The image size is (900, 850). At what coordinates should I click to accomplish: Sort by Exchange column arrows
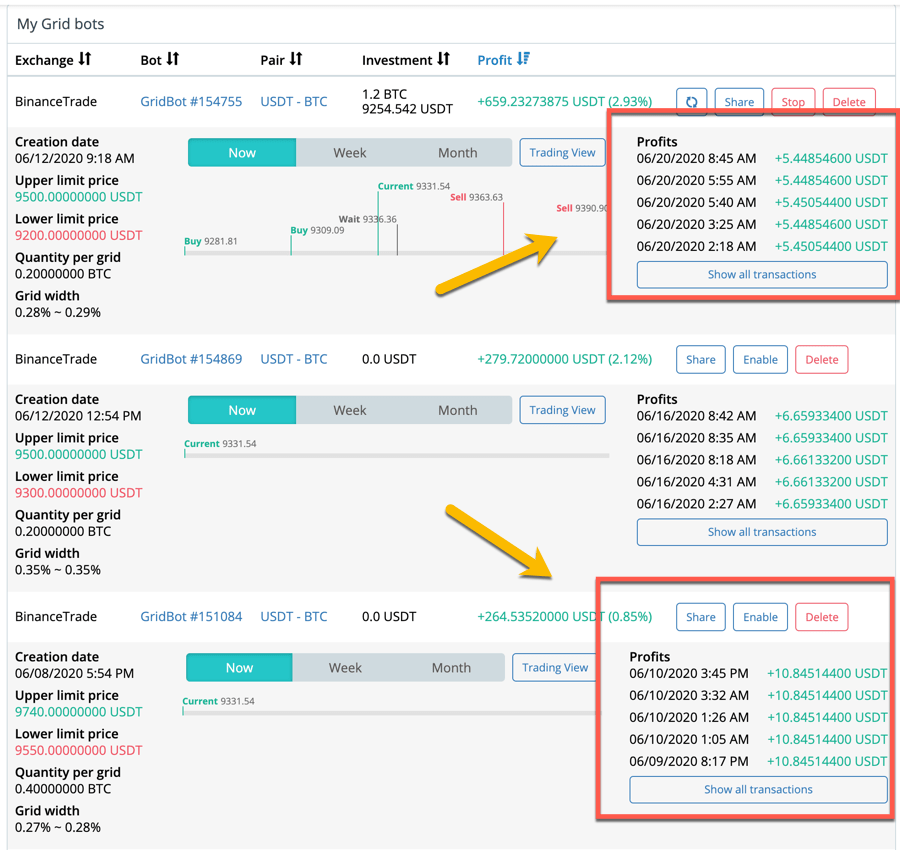(85, 60)
